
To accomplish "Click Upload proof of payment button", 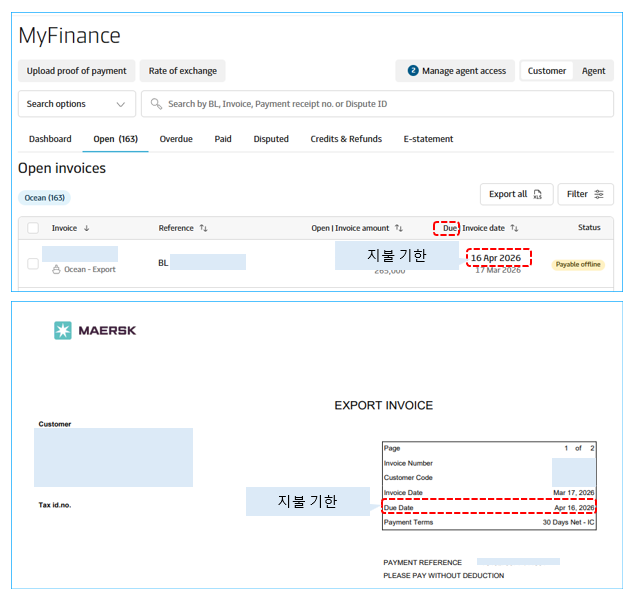I will (76, 71).
